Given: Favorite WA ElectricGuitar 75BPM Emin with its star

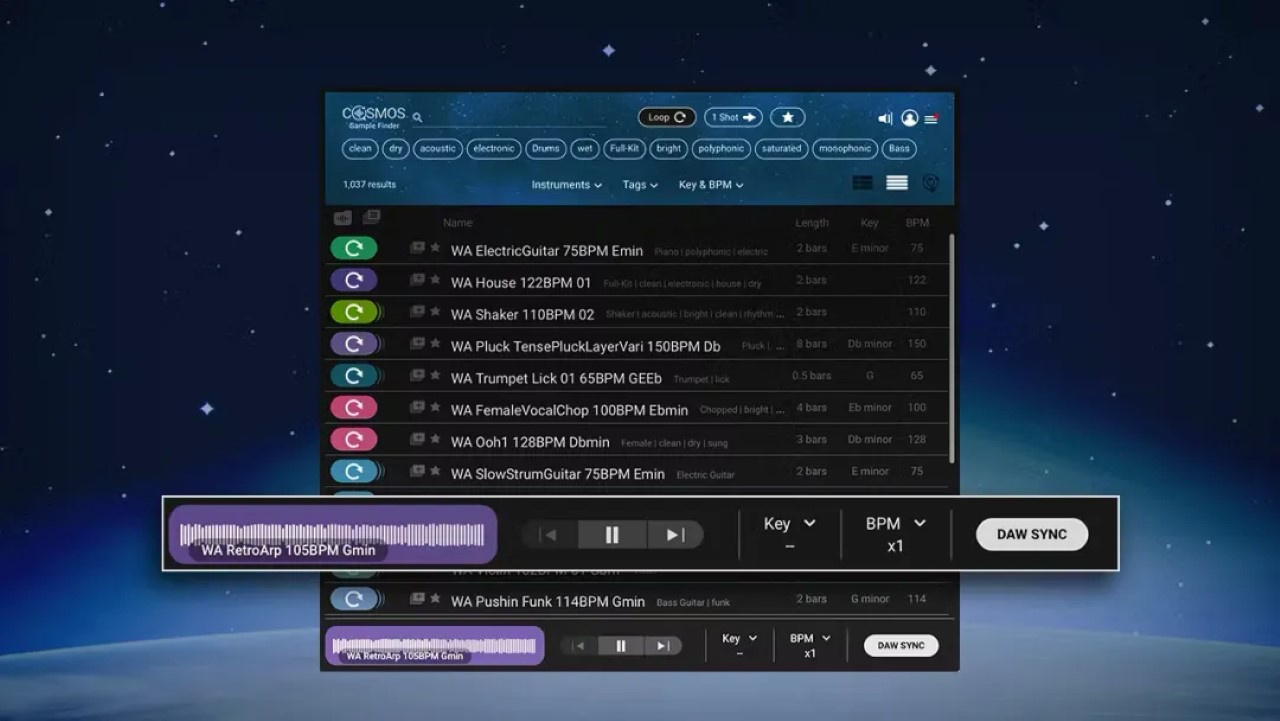Looking at the screenshot, I should point(435,248).
